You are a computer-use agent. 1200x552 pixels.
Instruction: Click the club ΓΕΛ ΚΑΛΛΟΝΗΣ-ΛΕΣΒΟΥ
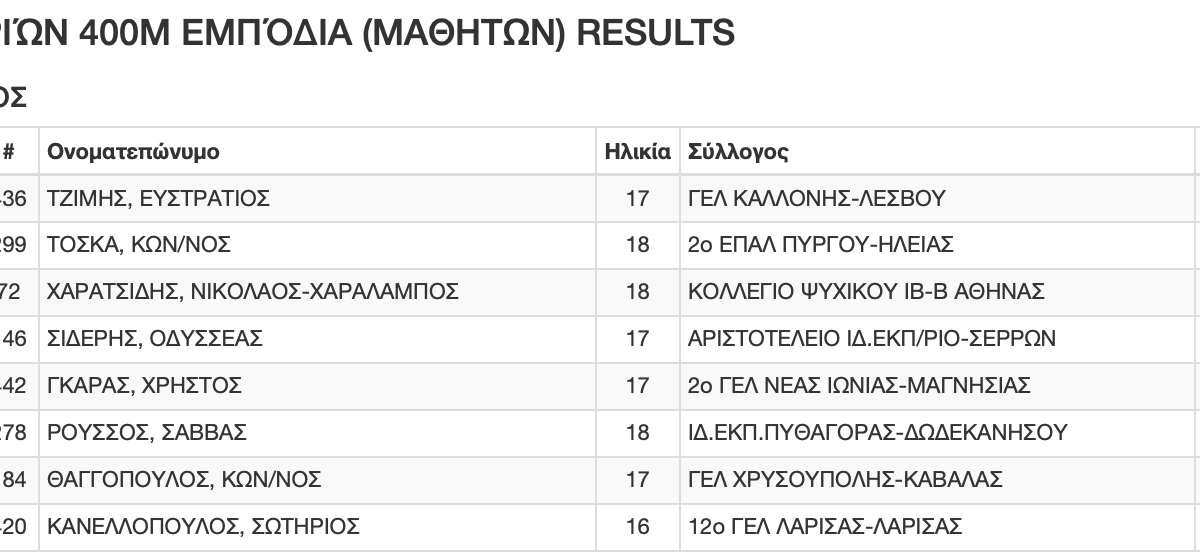tap(817, 198)
